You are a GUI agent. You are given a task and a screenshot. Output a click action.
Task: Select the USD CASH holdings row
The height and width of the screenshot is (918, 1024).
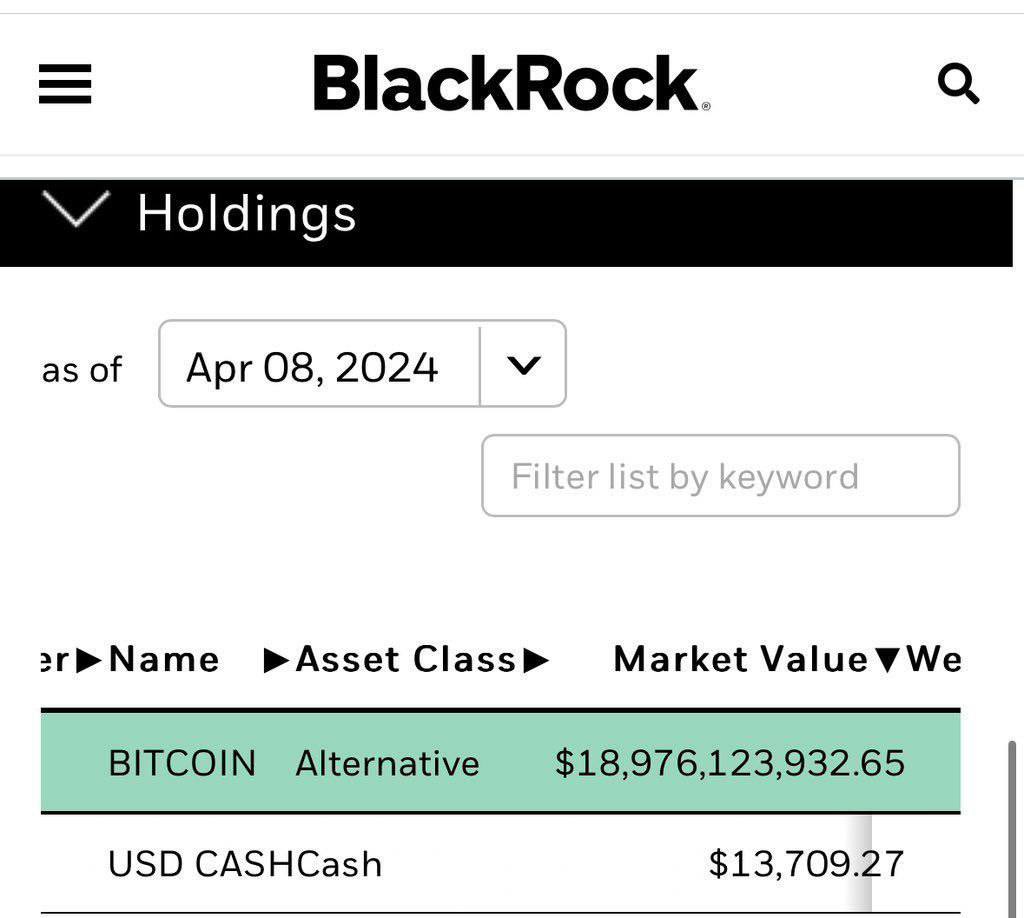pyautogui.click(x=500, y=863)
